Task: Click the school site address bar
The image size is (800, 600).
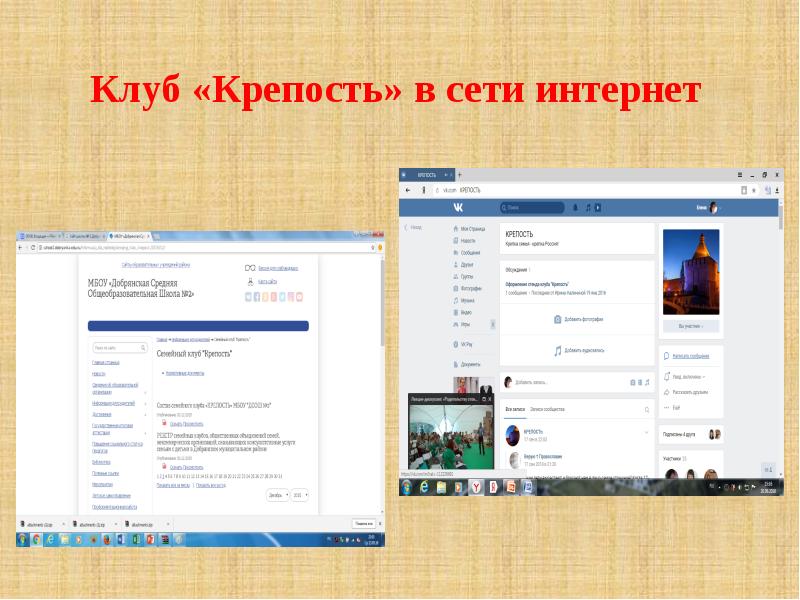Action: pos(204,247)
